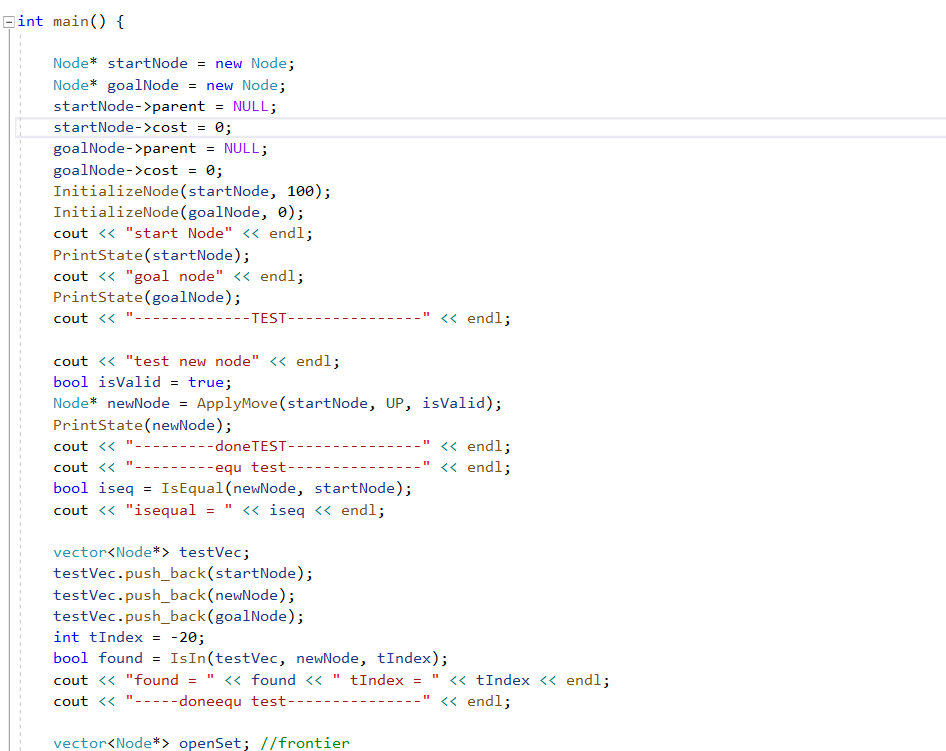Place cursor on startNode->cost assignment
Viewport: 946px width, 751px height.
140,127
